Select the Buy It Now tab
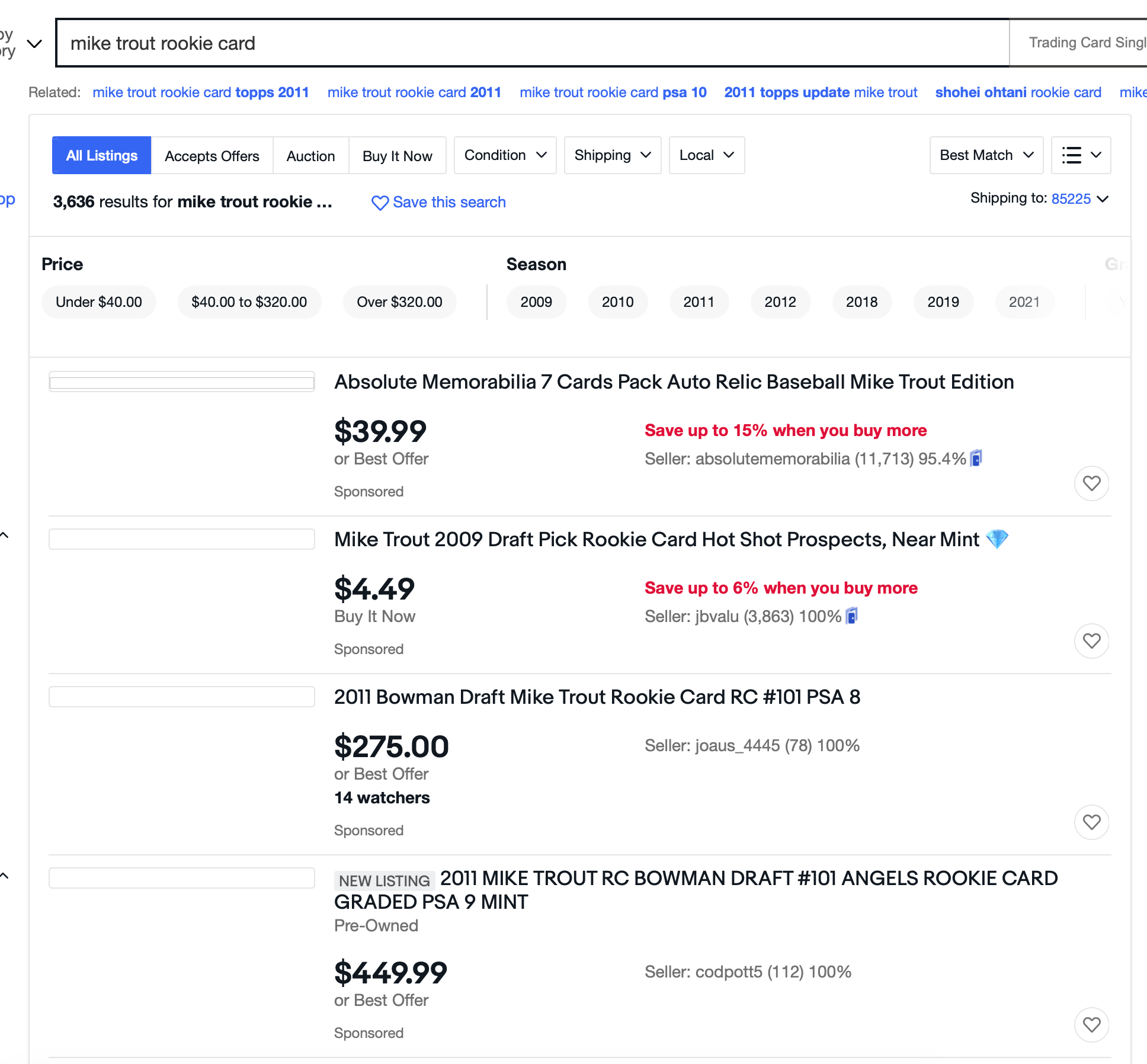Viewport: 1147px width, 1064px height. pos(397,156)
